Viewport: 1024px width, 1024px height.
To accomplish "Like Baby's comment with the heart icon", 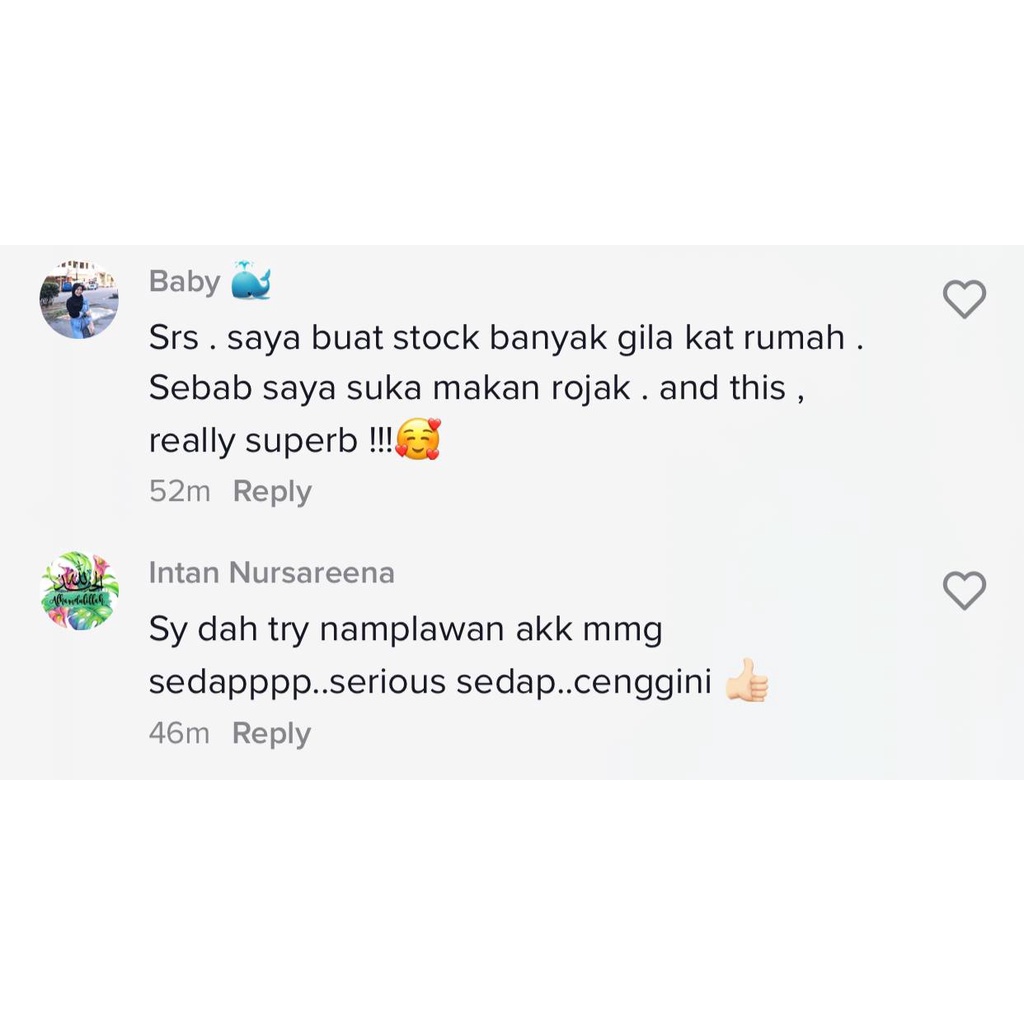I will pyautogui.click(x=964, y=299).
